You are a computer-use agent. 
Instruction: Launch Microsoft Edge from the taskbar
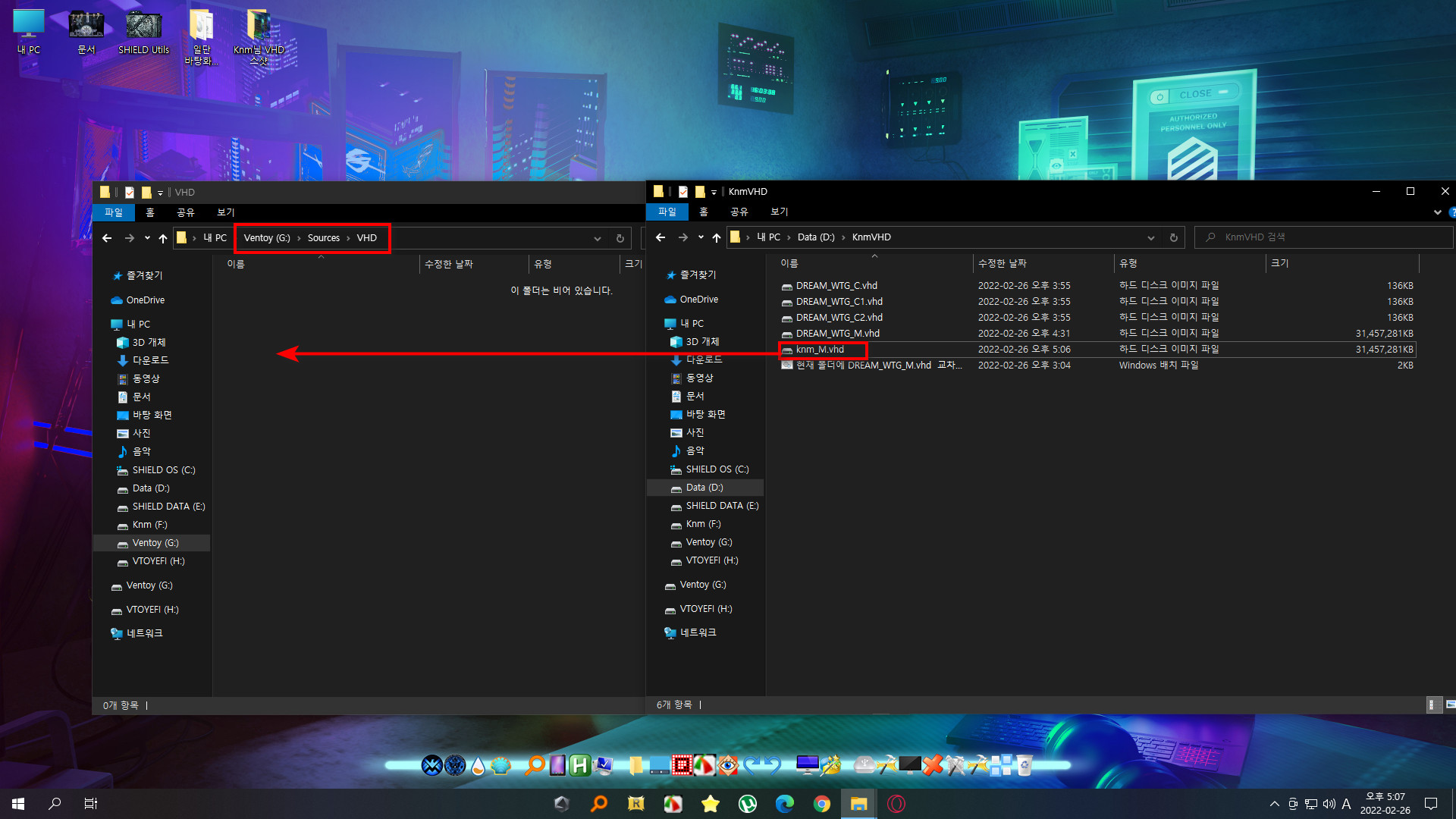[x=785, y=804]
